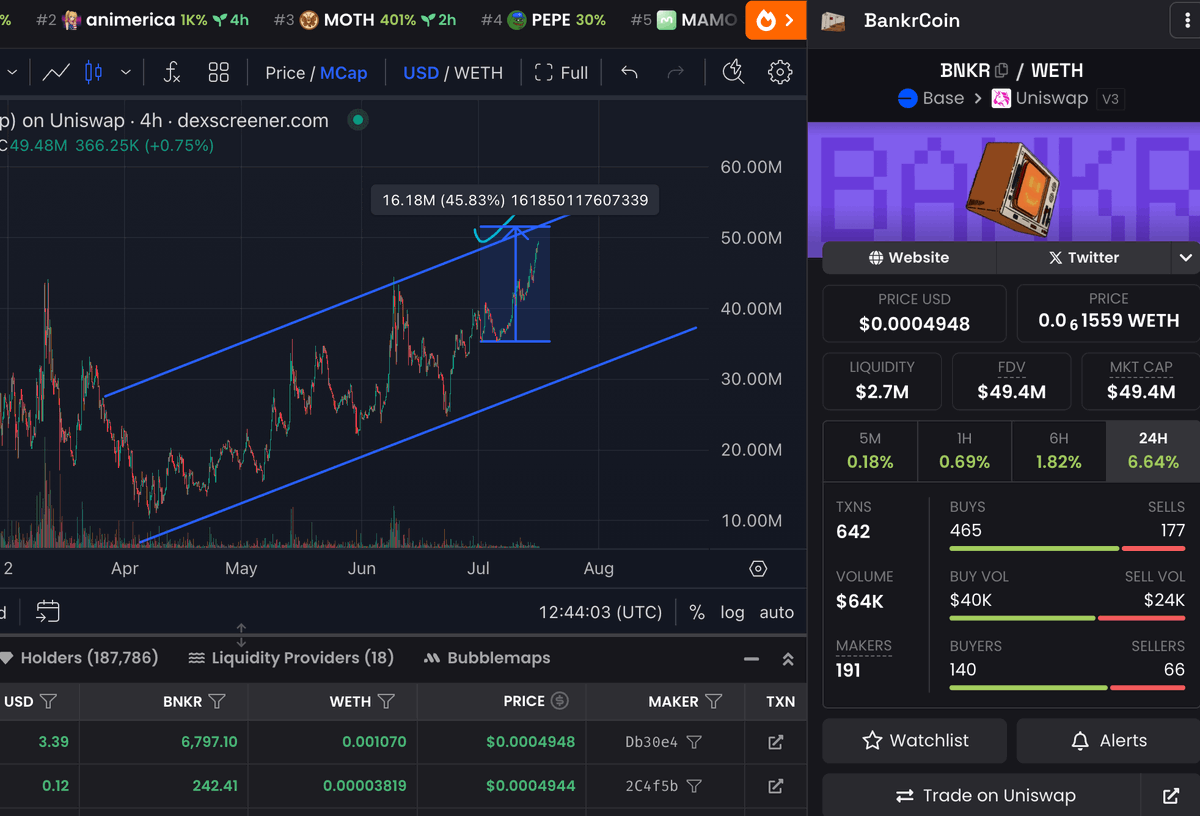Minimize the transactions panel dash icon
Image resolution: width=1200 pixels, height=816 pixels.
(751, 659)
